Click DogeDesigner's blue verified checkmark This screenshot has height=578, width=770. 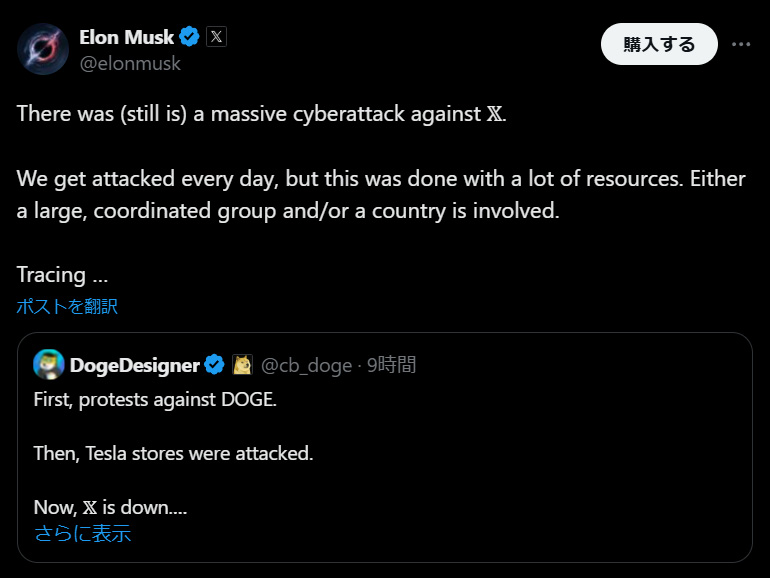[215, 365]
